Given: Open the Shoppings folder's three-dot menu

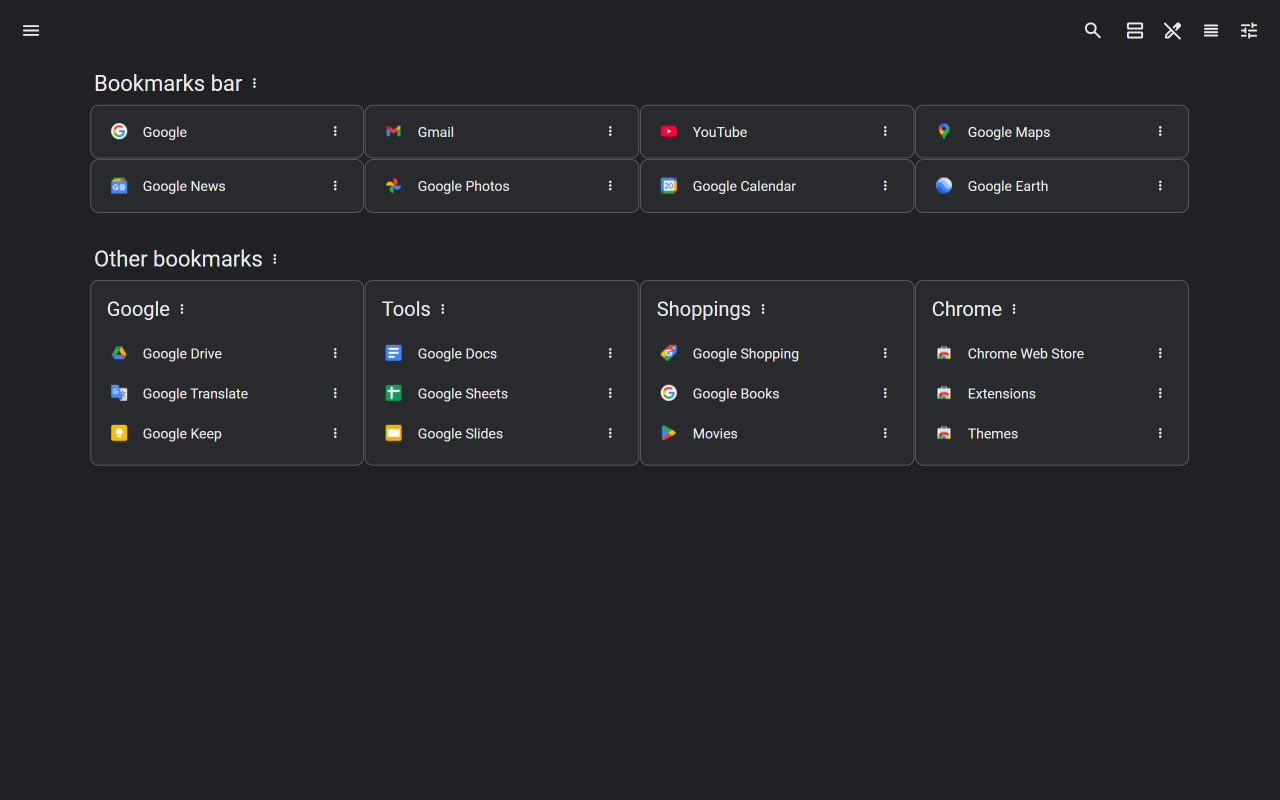Looking at the screenshot, I should pyautogui.click(x=763, y=309).
